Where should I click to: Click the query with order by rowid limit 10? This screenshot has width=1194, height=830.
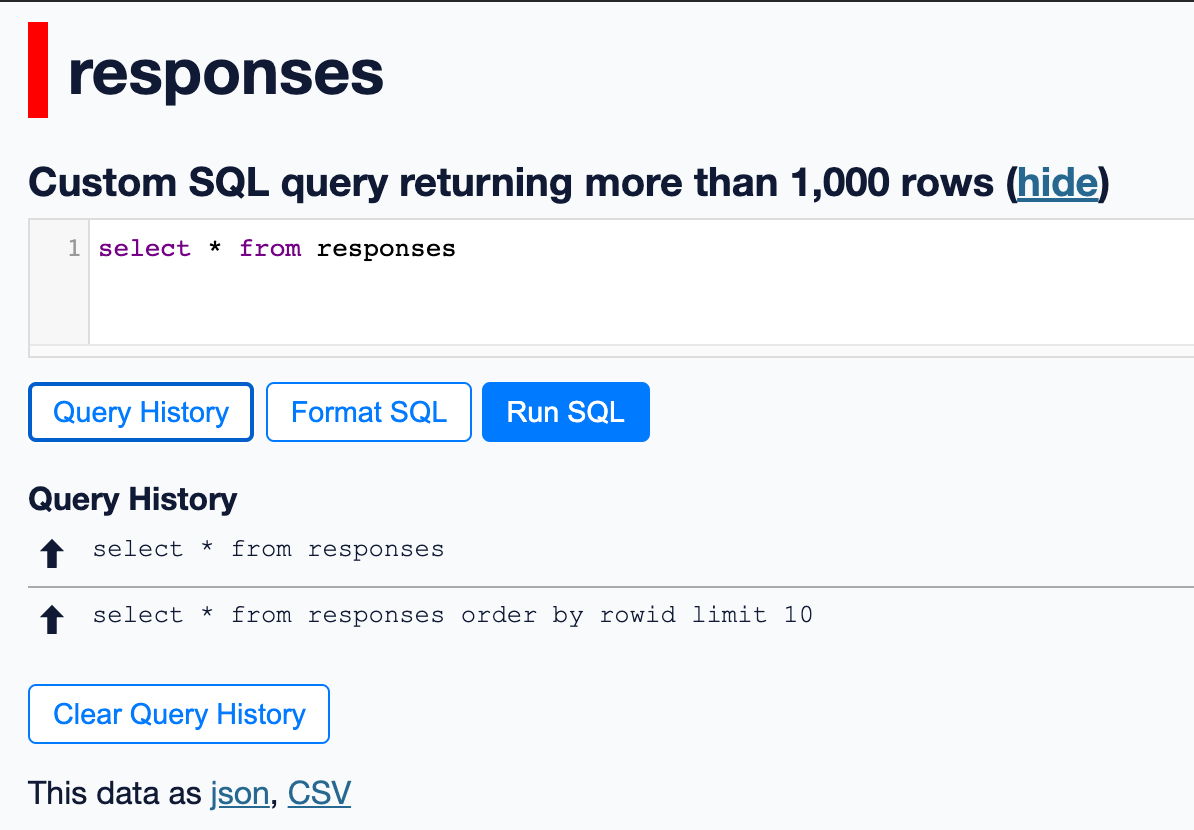pyautogui.click(x=452, y=615)
